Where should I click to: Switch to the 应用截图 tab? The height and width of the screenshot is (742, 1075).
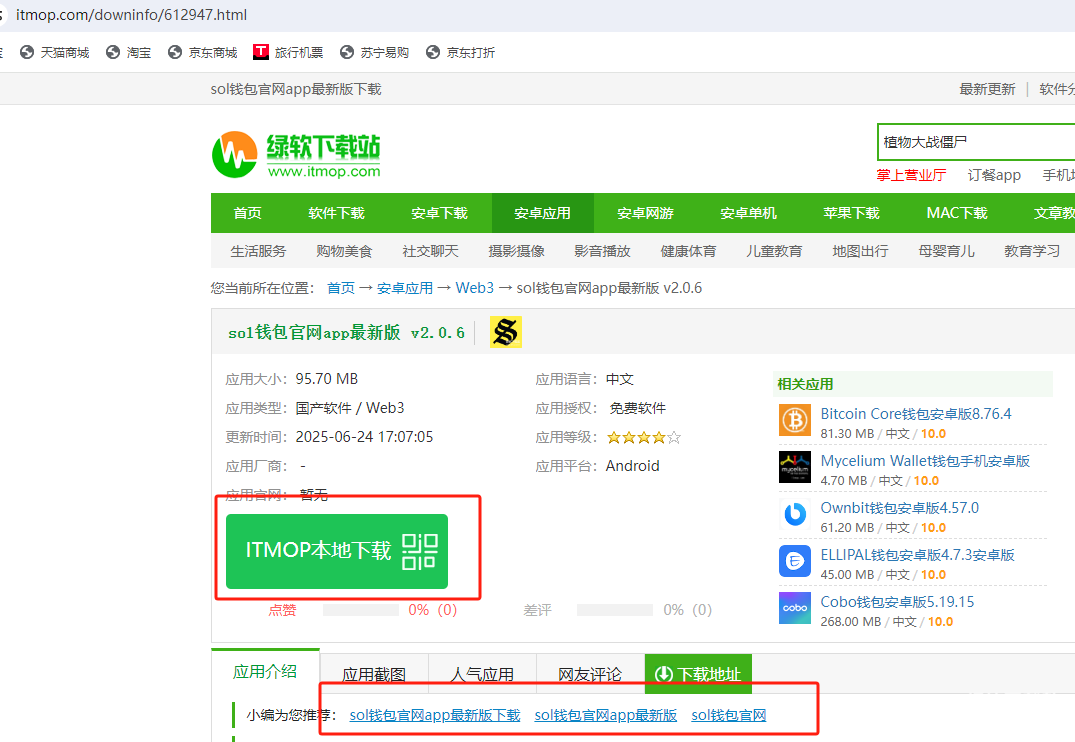coord(374,674)
